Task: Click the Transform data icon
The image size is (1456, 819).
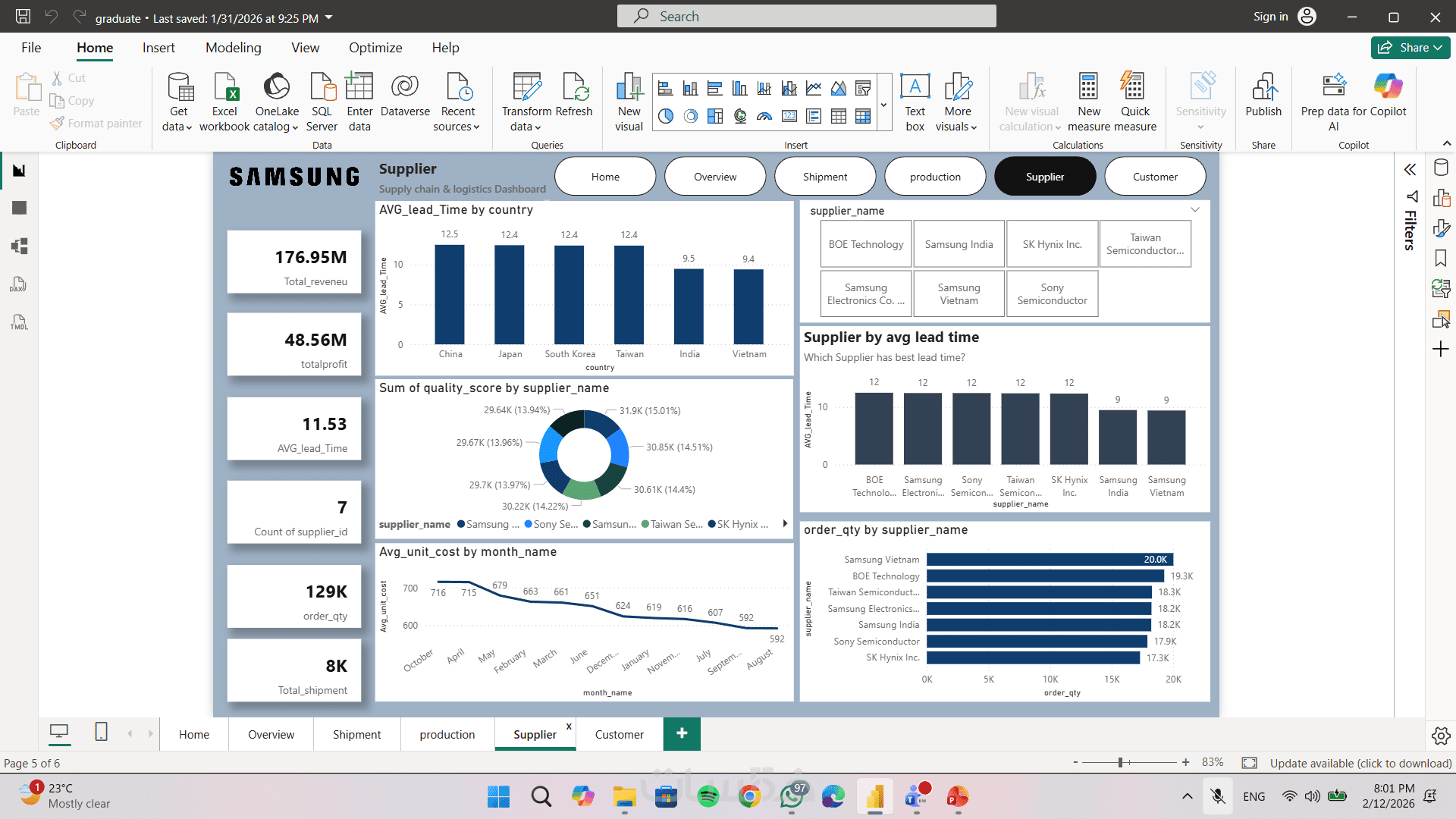Action: click(527, 88)
